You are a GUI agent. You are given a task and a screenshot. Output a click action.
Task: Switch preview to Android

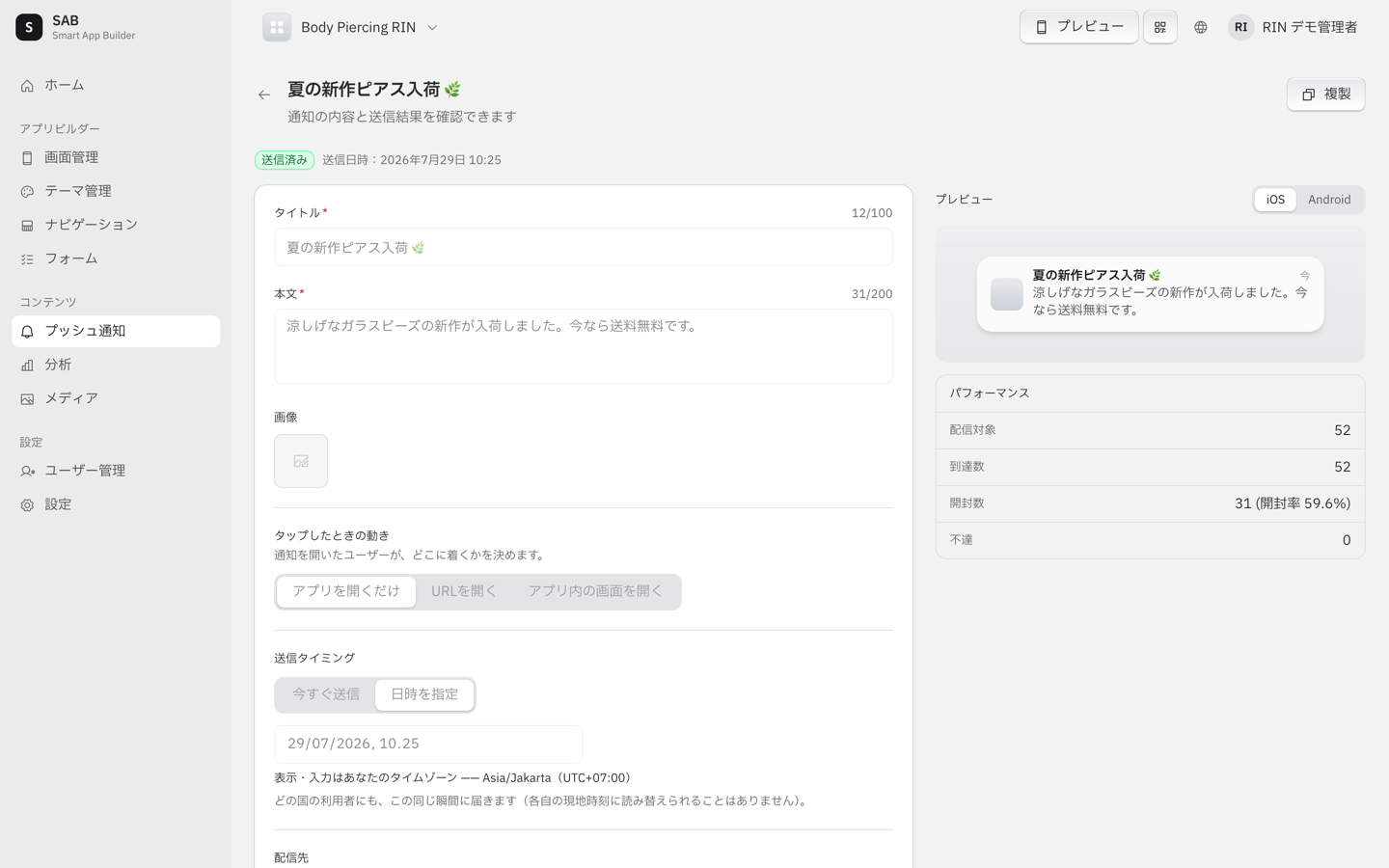tap(1329, 200)
